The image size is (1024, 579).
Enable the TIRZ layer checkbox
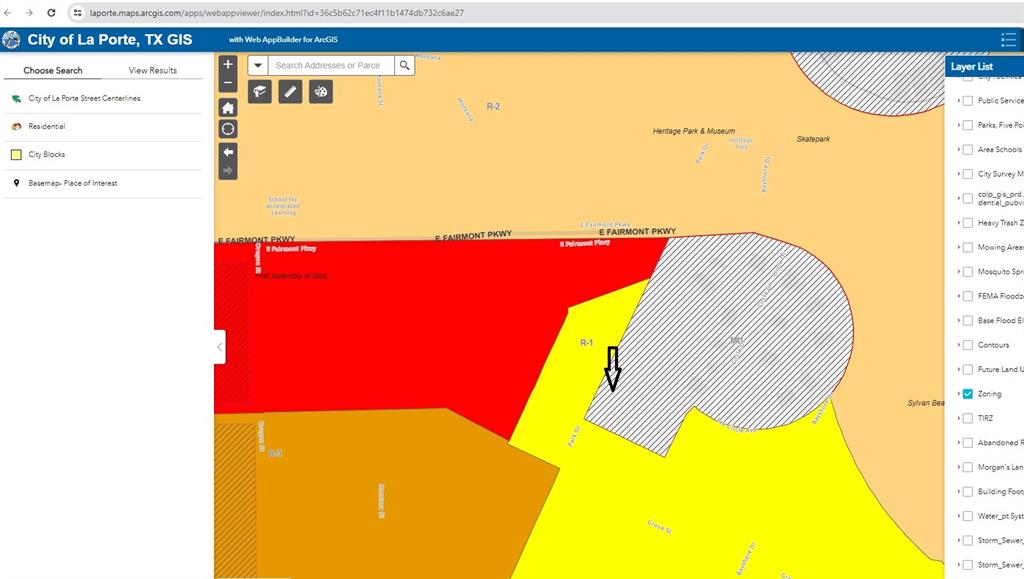coord(968,418)
